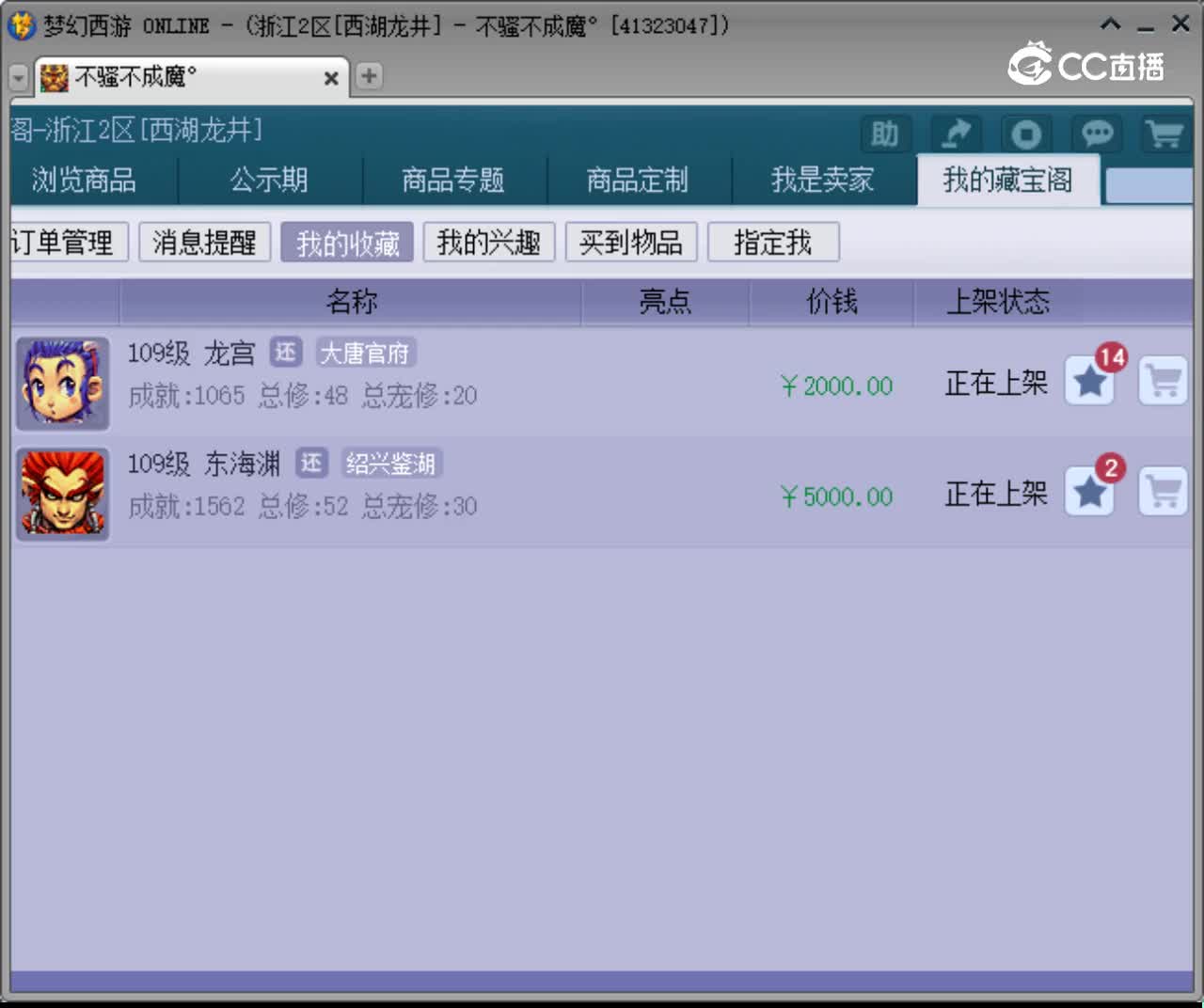Click price ￥5000.00
This screenshot has height=1008, width=1204.
tap(836, 496)
